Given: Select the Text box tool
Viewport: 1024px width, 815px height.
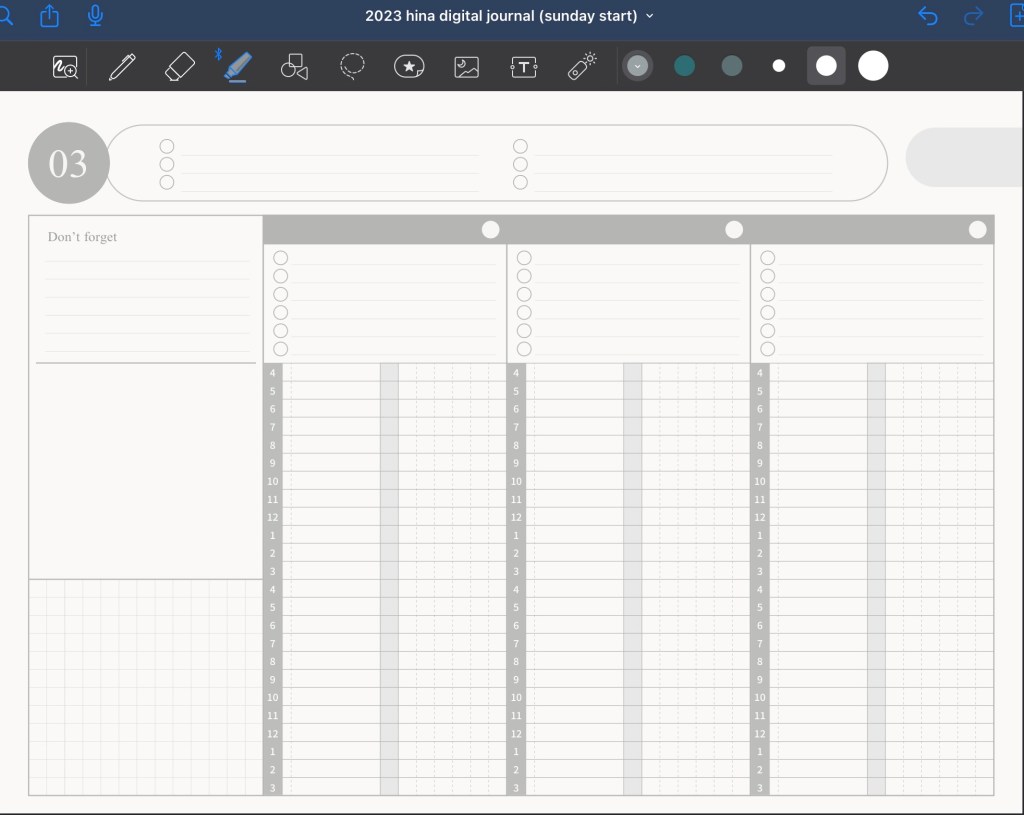Looking at the screenshot, I should tap(524, 67).
